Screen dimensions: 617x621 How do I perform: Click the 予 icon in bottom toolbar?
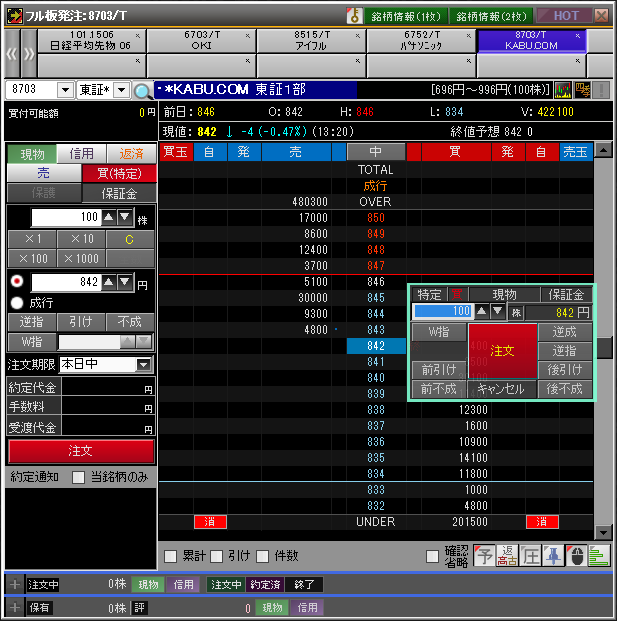tap(483, 556)
